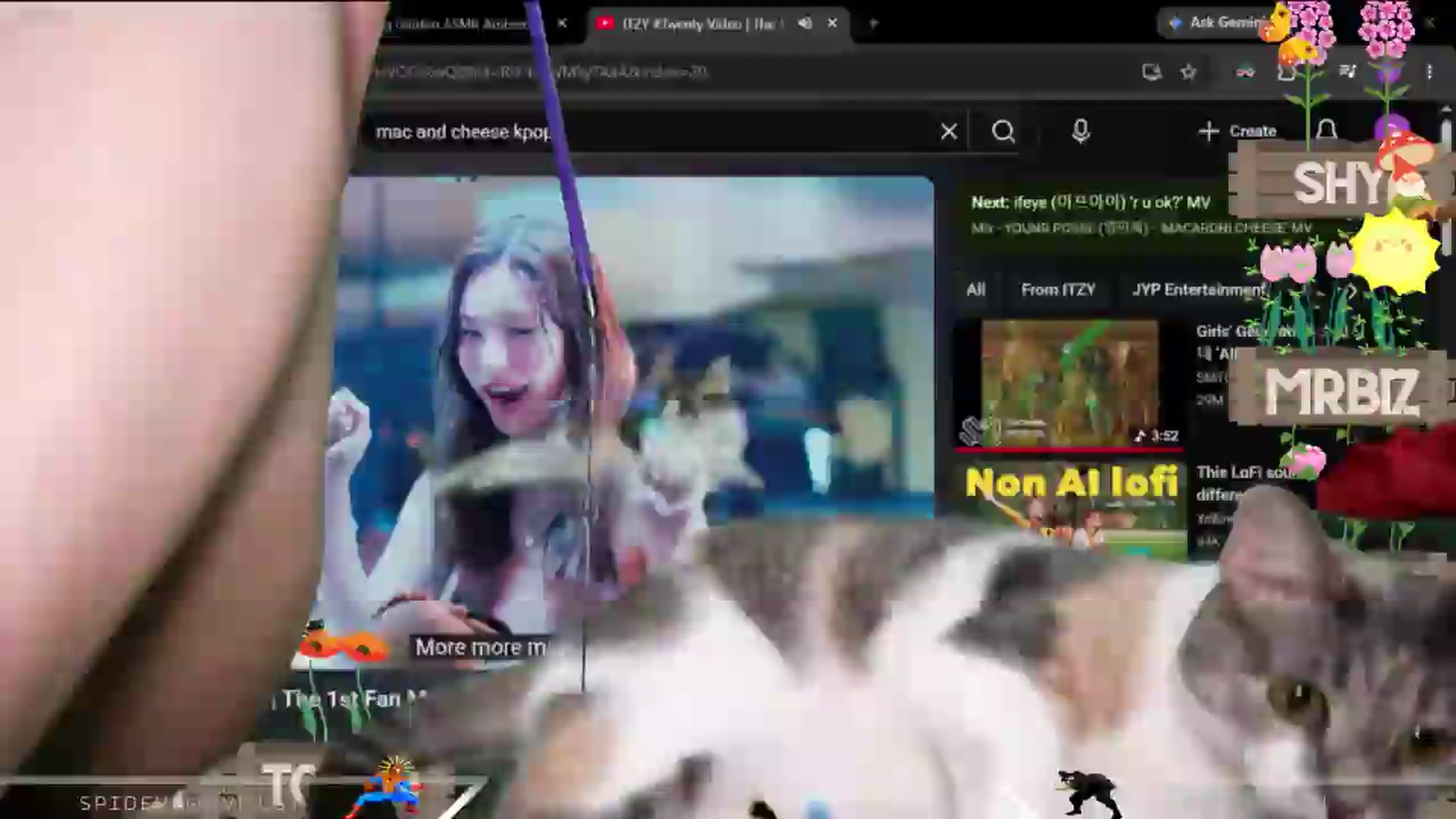Open a new browser tab

874,24
